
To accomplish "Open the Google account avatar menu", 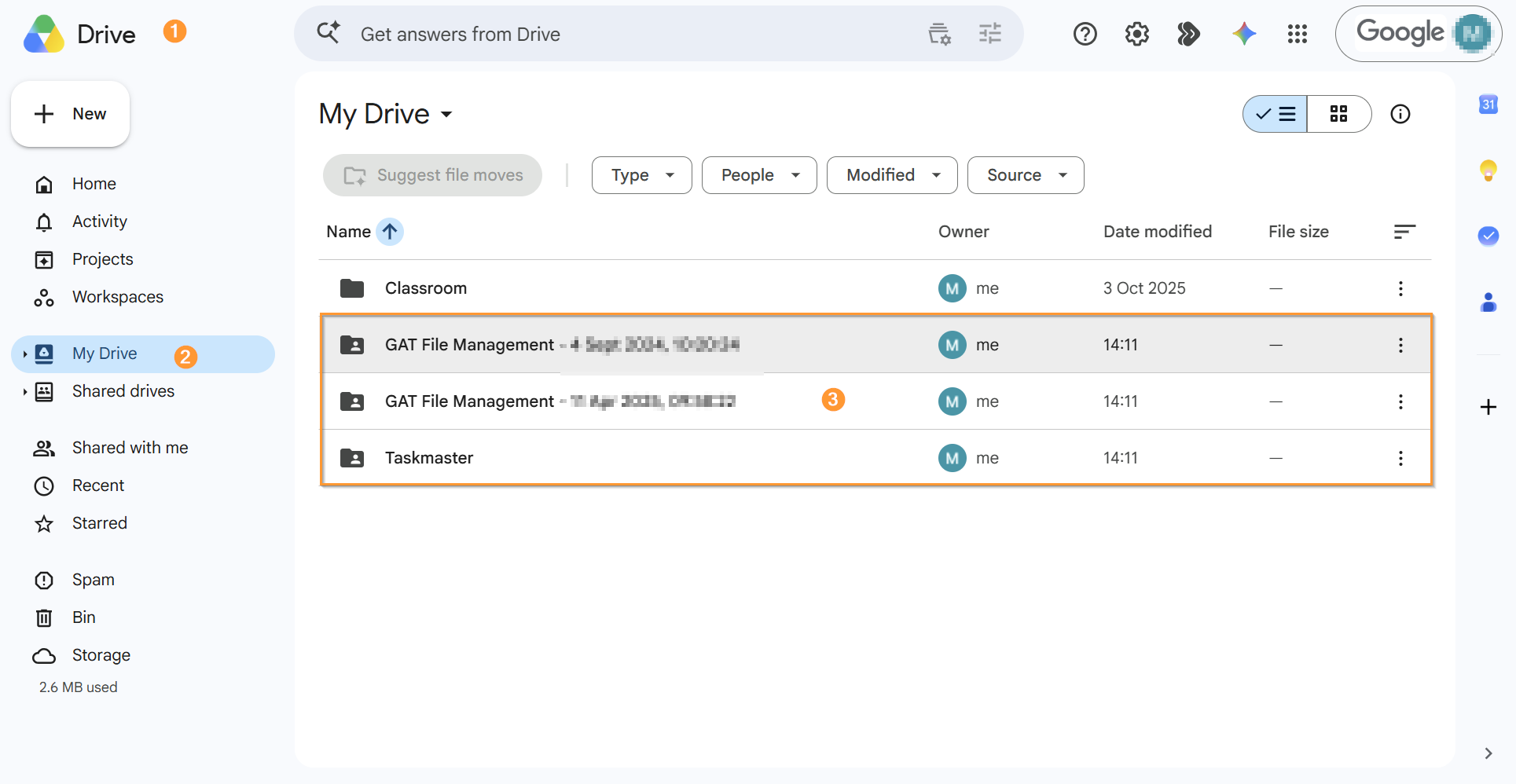I will click(1472, 33).
